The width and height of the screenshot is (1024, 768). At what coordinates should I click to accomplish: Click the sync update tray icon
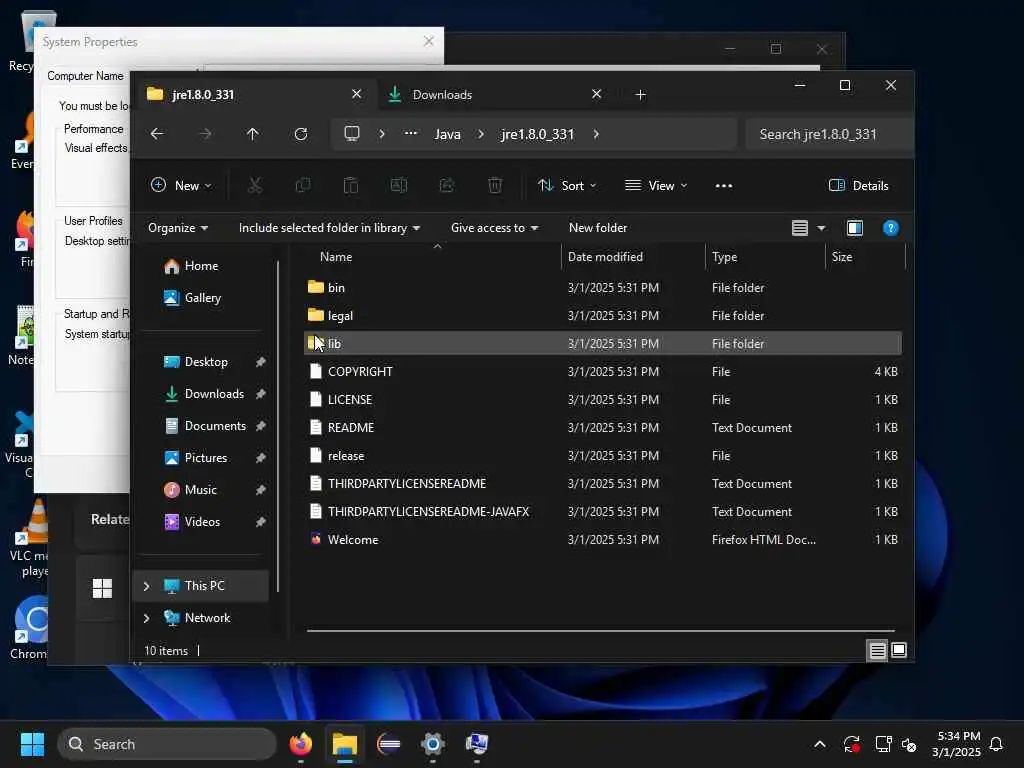tap(852, 744)
